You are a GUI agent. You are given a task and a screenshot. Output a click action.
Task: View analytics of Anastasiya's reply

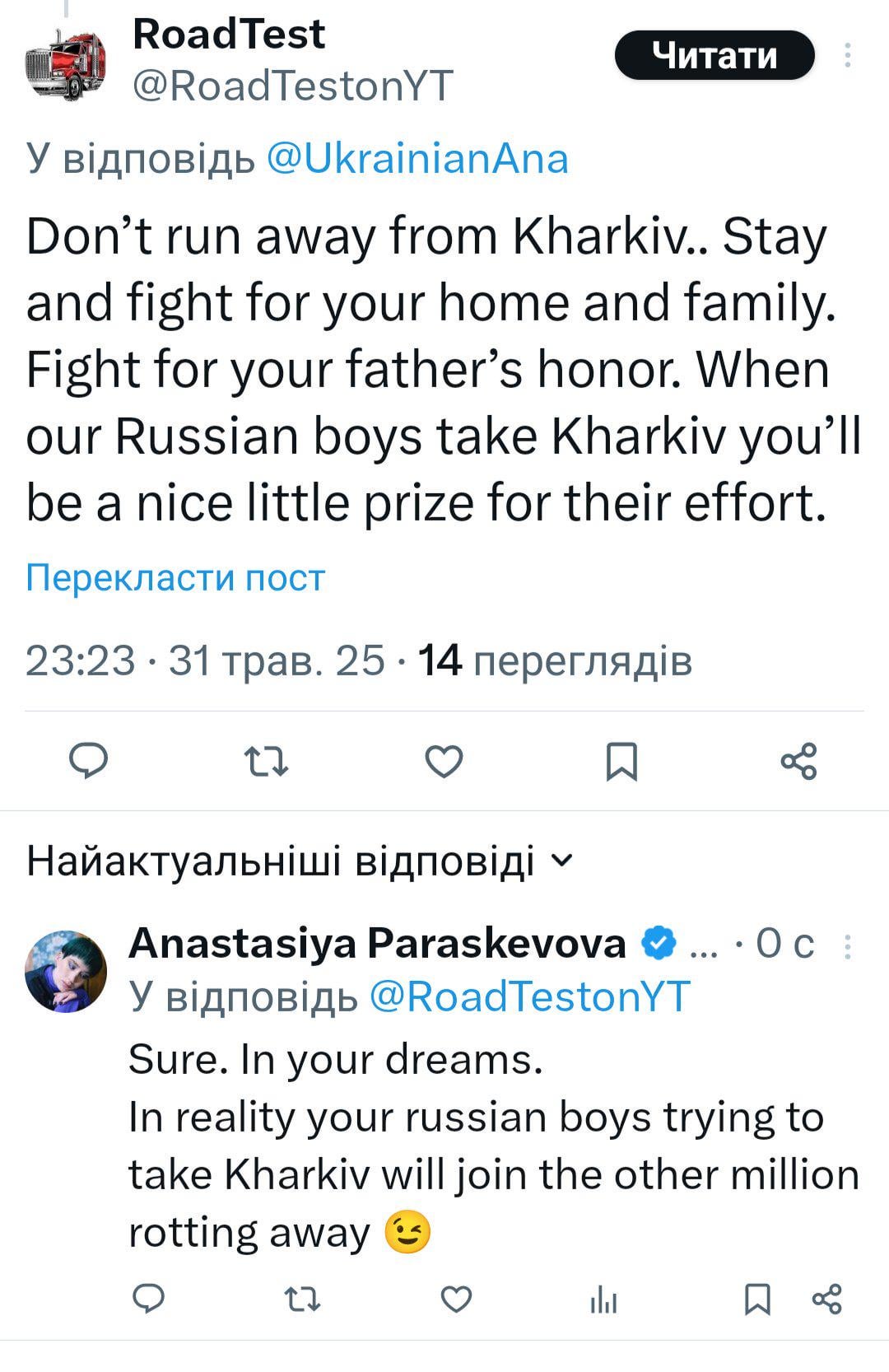click(603, 1300)
